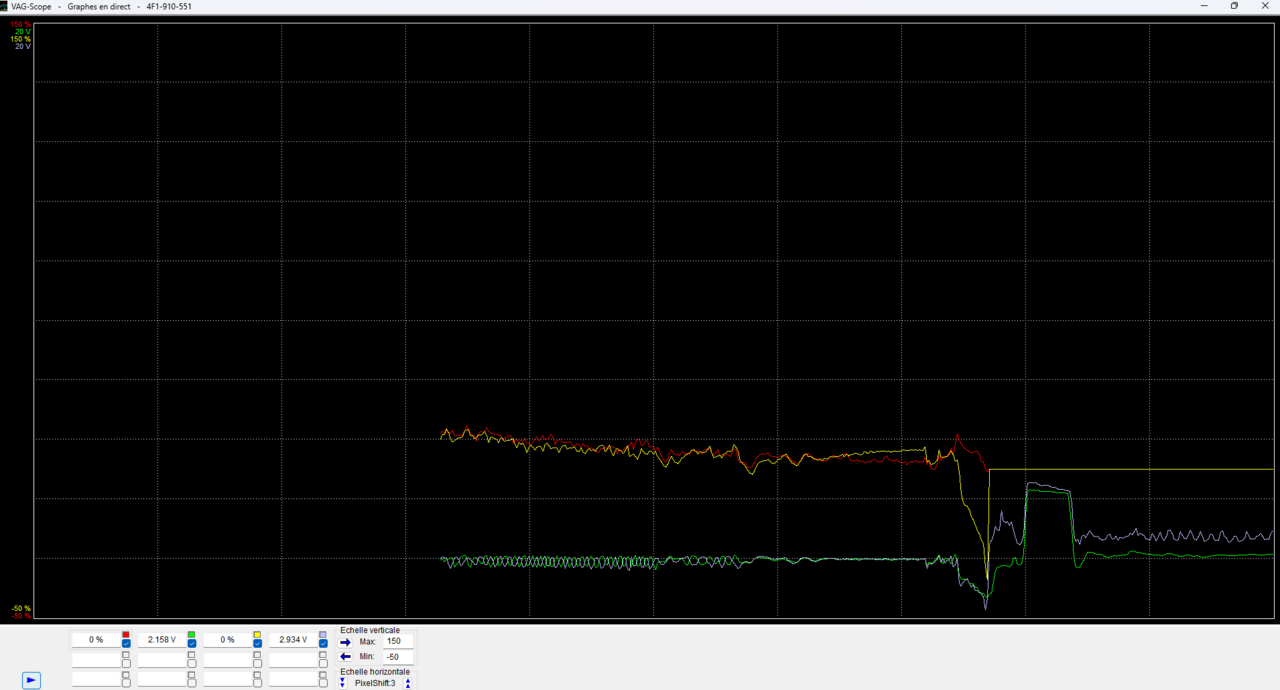1280x690 pixels.
Task: Click the red channel color swatch
Action: [x=126, y=634]
